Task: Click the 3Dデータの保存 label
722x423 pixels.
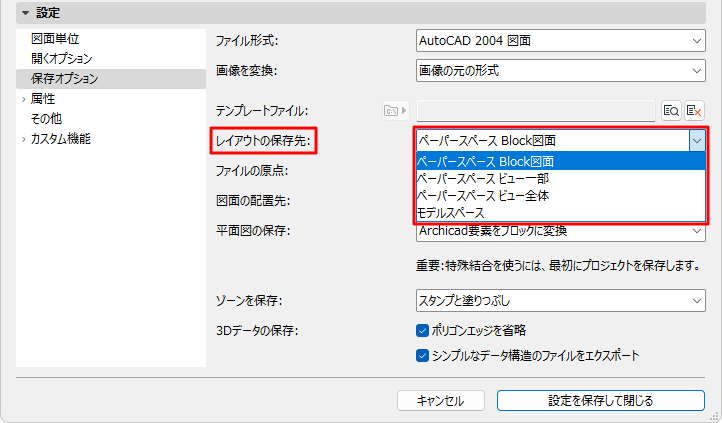Action: 257,330
